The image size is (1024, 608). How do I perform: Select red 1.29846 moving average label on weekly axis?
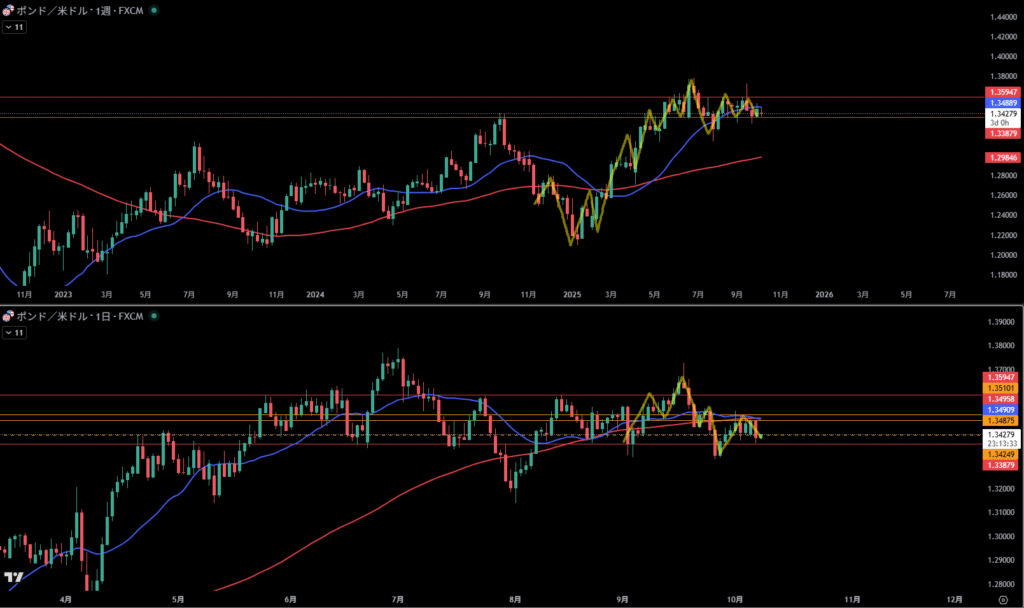point(1003,157)
